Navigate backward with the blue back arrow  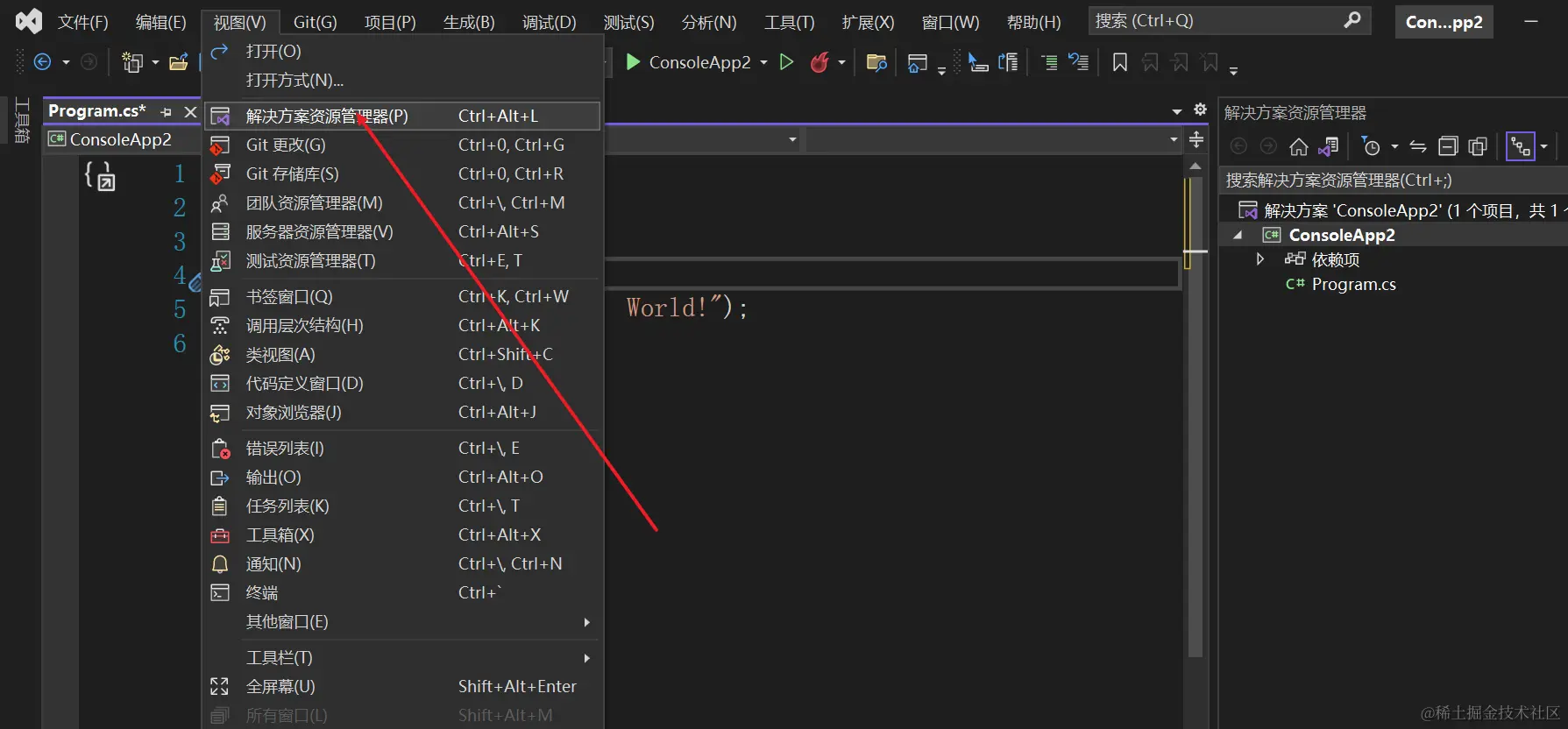pyautogui.click(x=42, y=62)
